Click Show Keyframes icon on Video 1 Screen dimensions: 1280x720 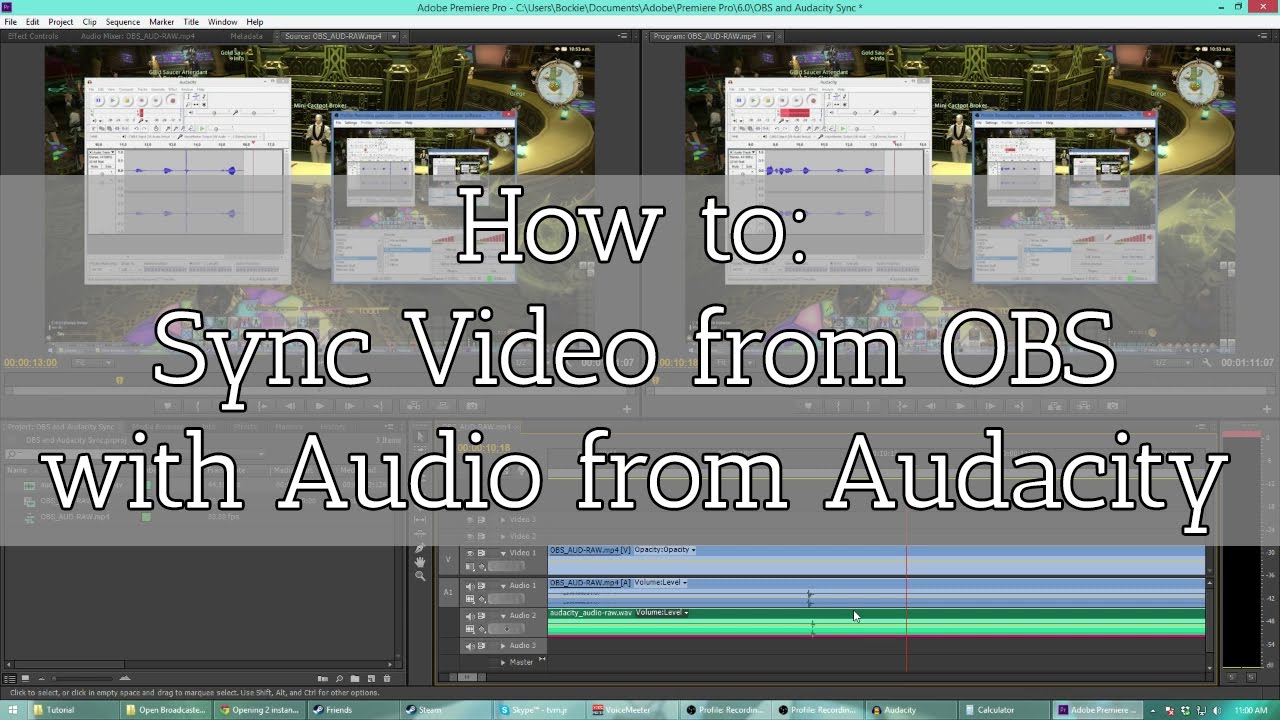482,566
